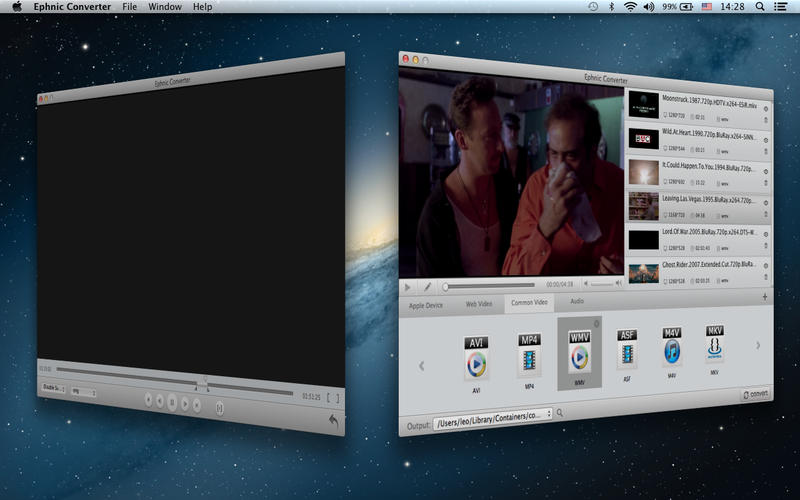800x500 pixels.
Task: Jump to the start in player window
Action: 148,399
